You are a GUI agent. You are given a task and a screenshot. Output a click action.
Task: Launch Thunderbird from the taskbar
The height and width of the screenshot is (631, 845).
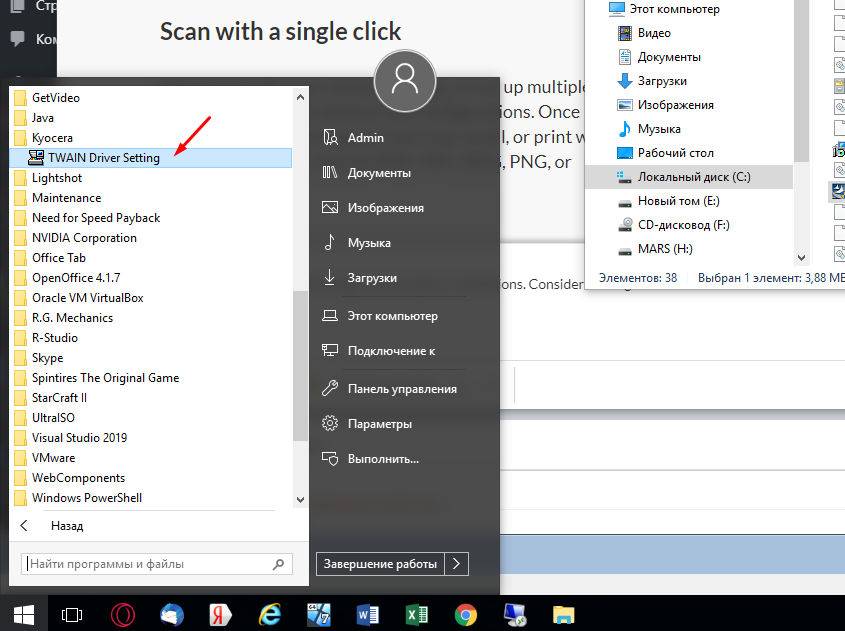(x=172, y=614)
